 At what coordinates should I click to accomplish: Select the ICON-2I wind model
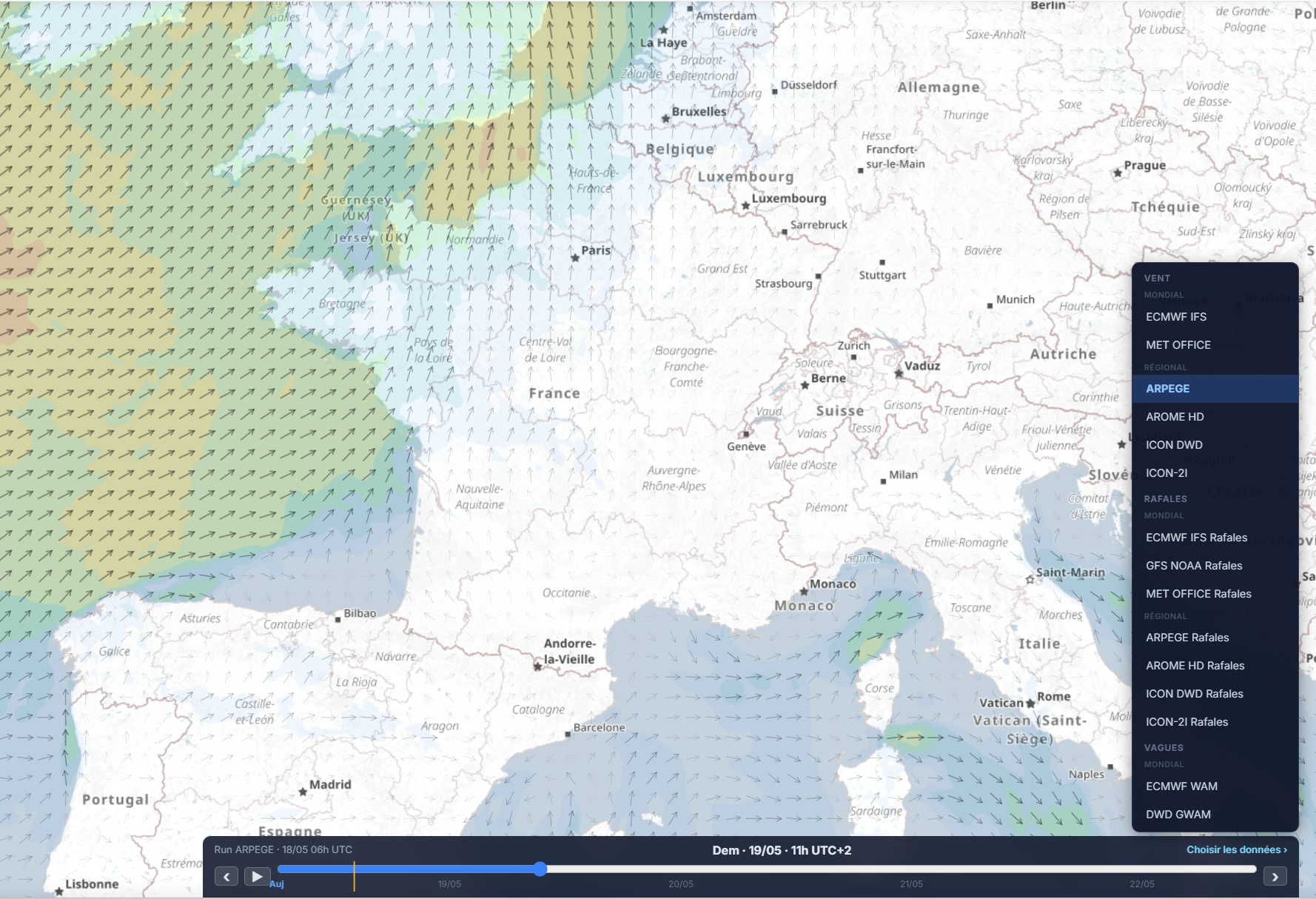click(x=1215, y=473)
